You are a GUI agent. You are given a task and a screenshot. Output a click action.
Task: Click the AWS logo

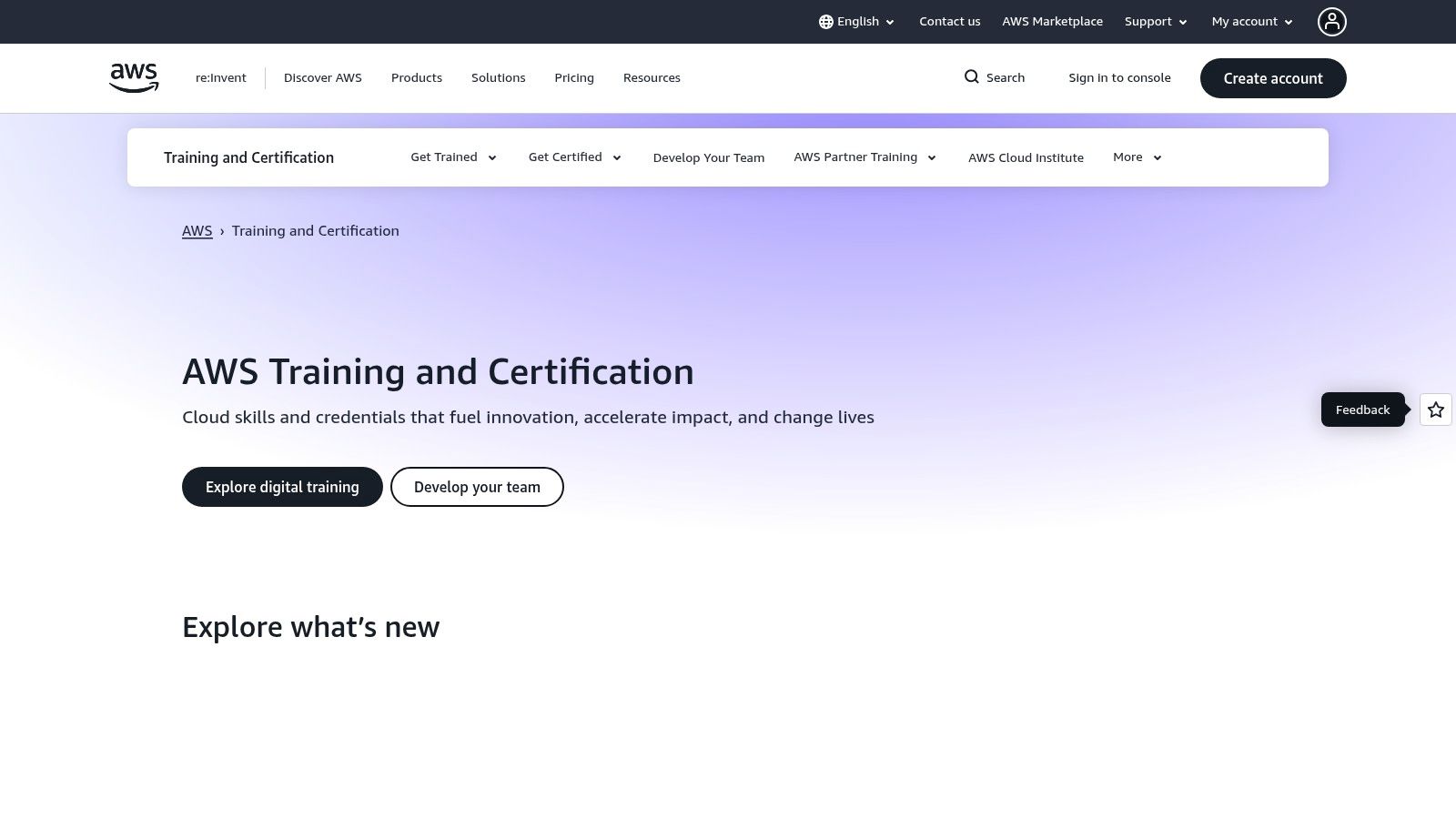(x=133, y=77)
